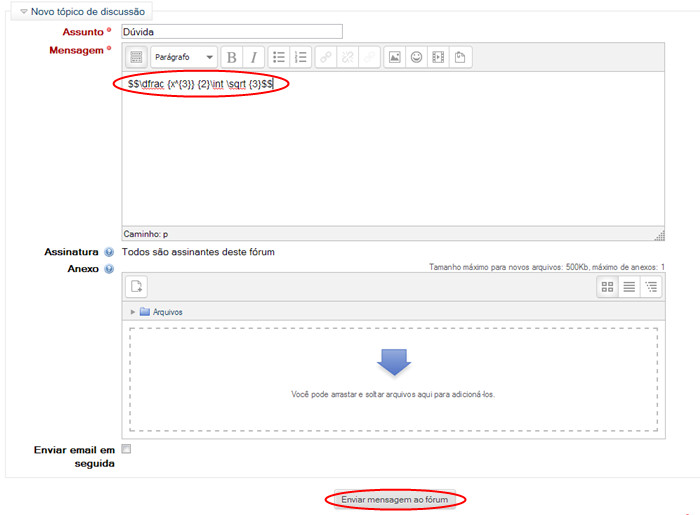Apply italic formatting in message editor

tap(254, 57)
